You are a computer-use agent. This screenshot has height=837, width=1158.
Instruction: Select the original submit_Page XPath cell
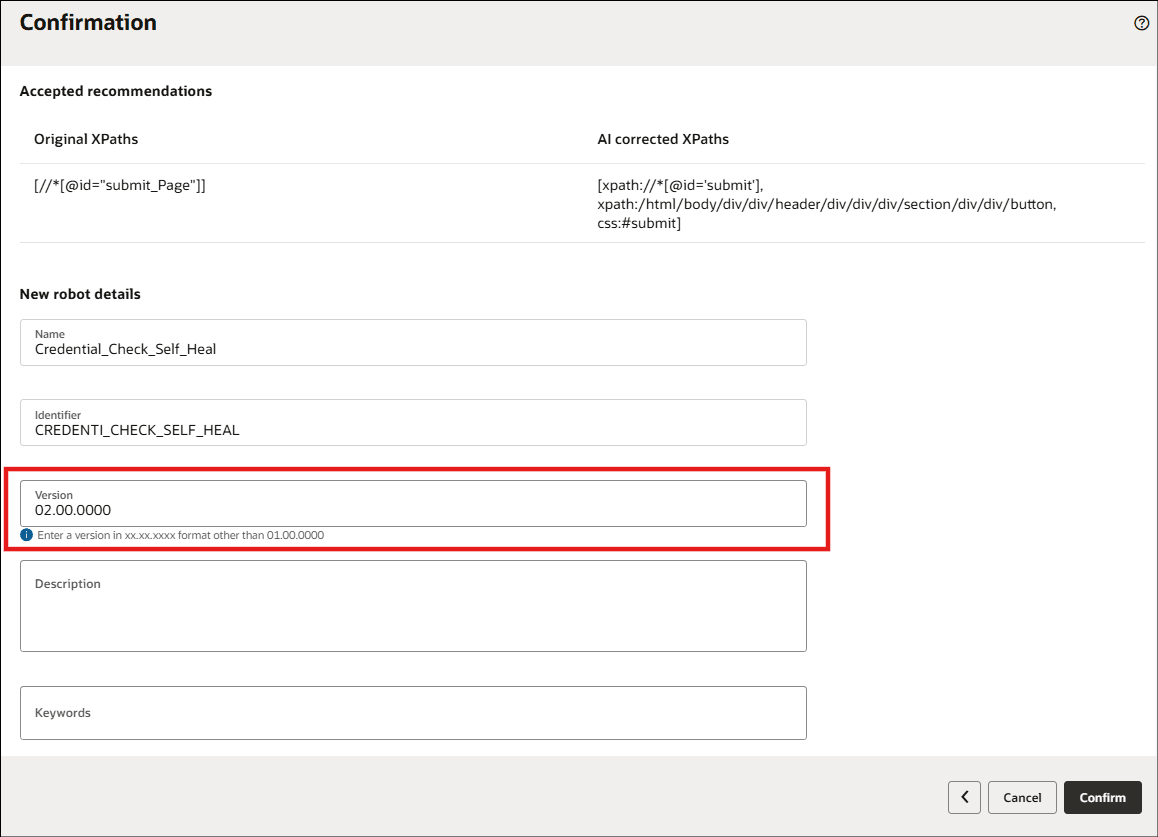pyautogui.click(x=120, y=185)
